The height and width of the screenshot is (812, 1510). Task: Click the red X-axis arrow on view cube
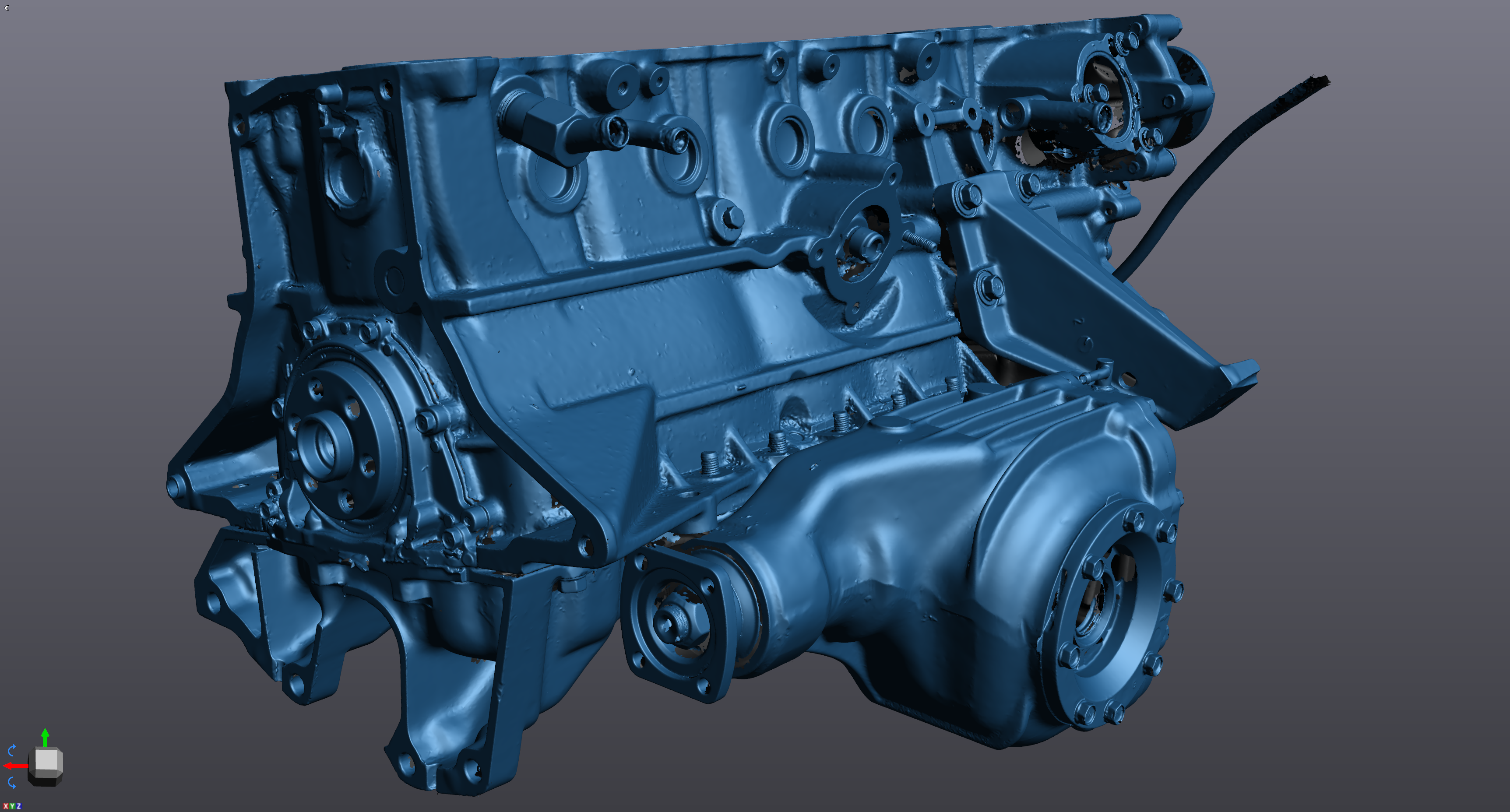click(x=14, y=766)
